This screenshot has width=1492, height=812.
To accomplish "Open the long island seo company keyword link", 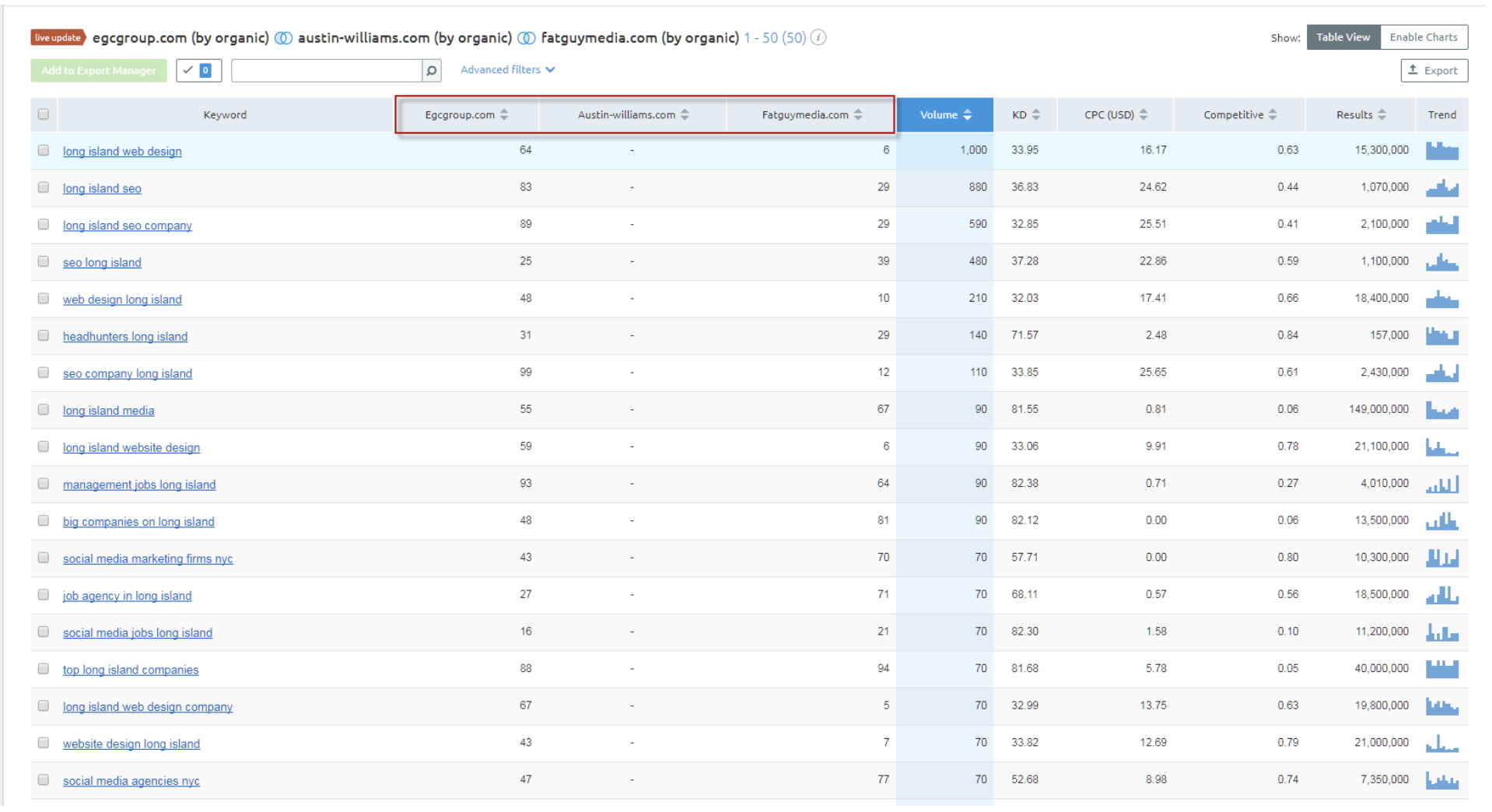I will tap(128, 226).
